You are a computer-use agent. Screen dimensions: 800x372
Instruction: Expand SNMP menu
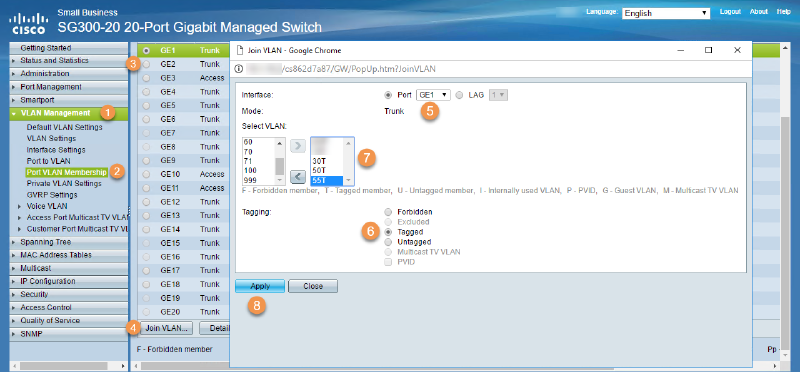click(x=31, y=334)
